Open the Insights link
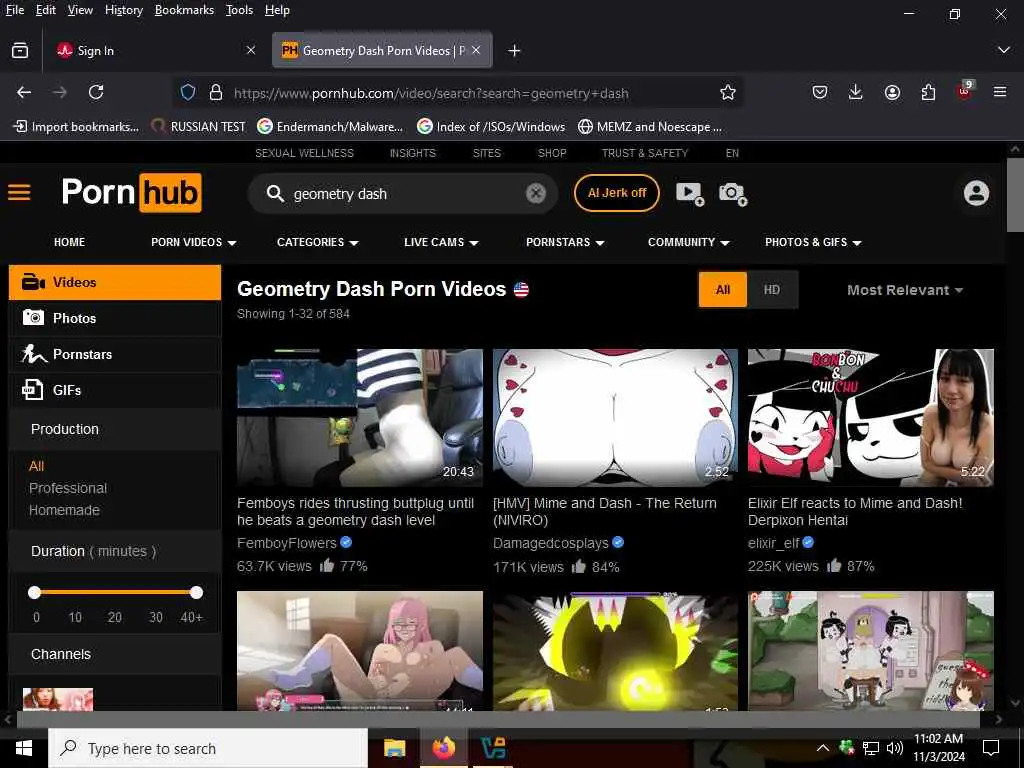This screenshot has height=768, width=1024. pos(412,153)
